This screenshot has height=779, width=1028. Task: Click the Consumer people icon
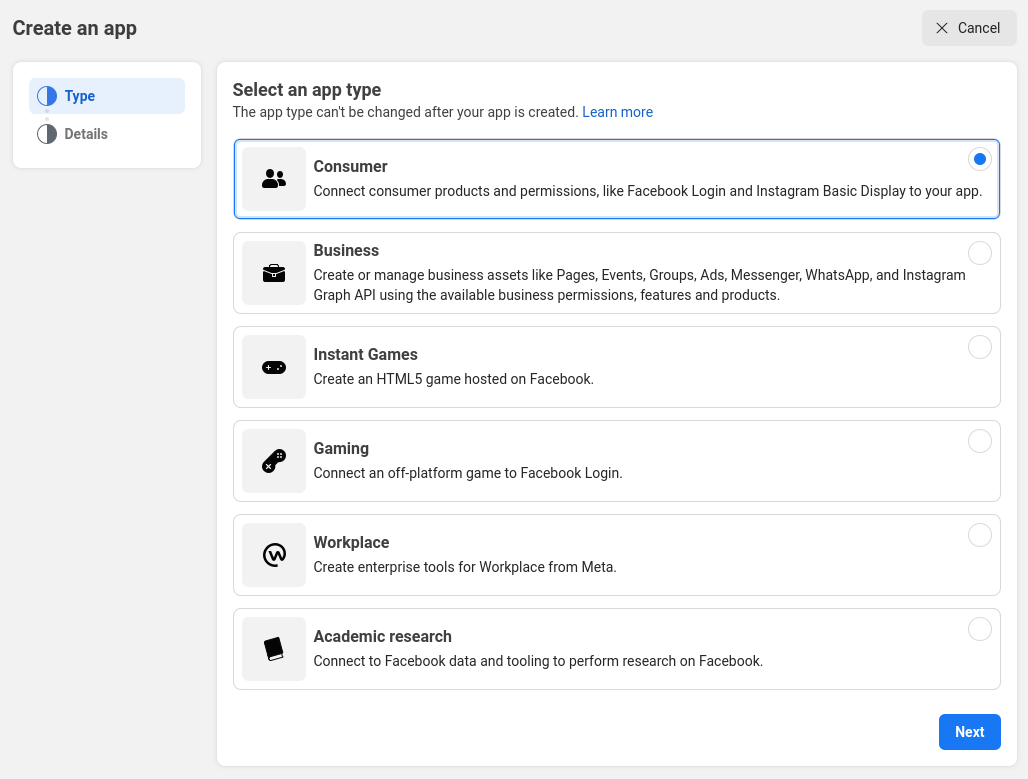tap(274, 179)
